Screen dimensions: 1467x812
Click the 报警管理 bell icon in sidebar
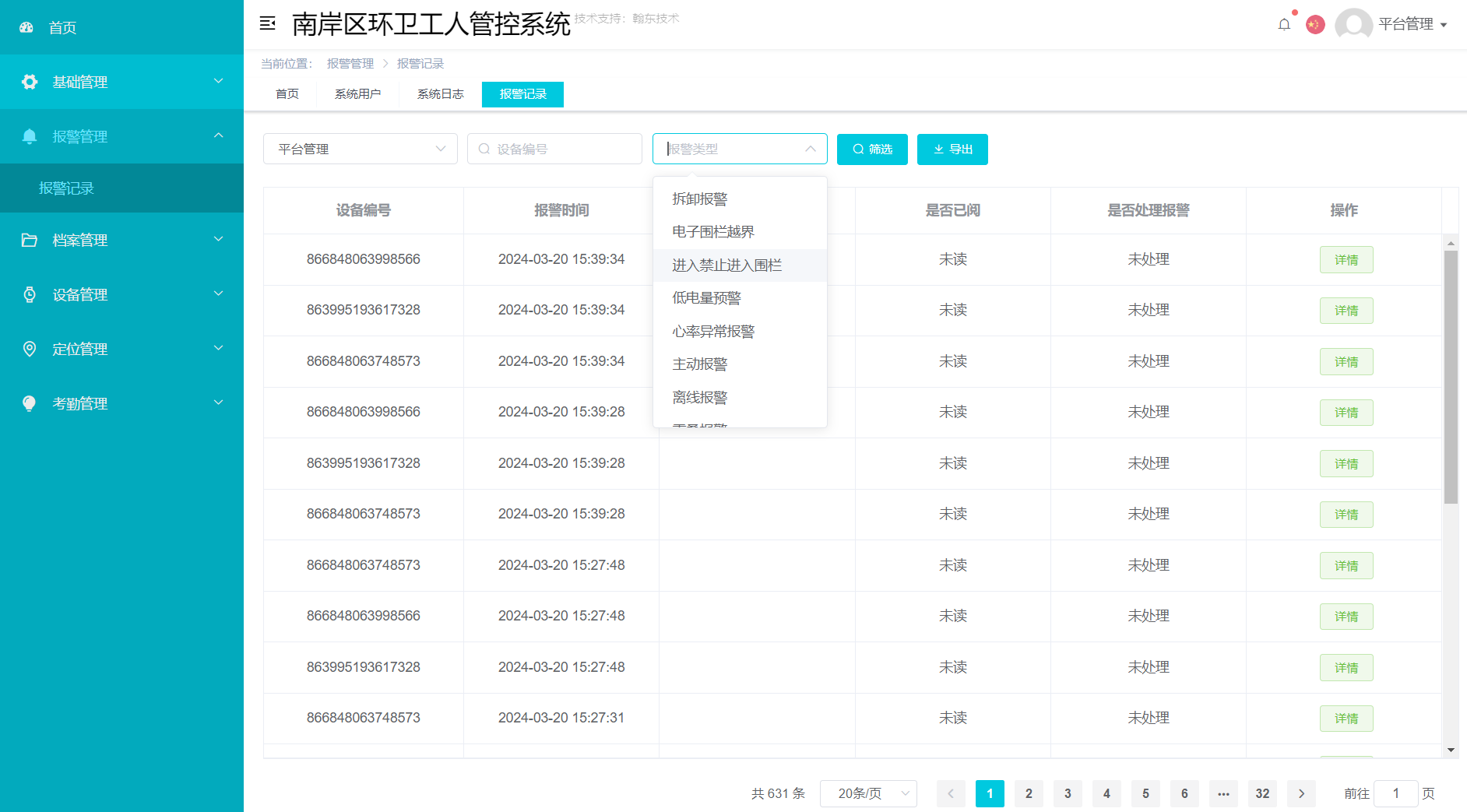coord(30,136)
